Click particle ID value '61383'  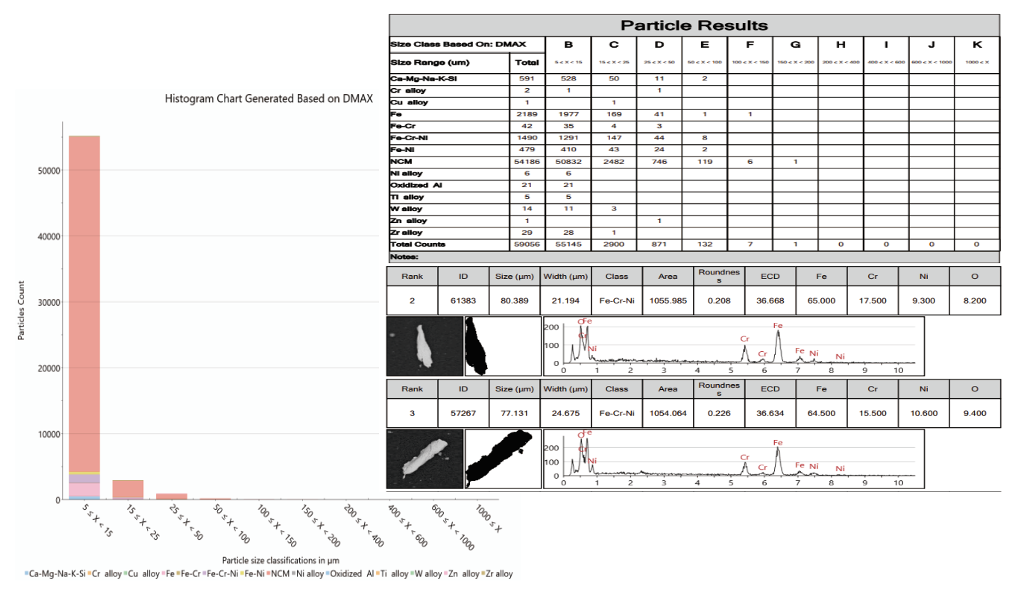point(463,301)
